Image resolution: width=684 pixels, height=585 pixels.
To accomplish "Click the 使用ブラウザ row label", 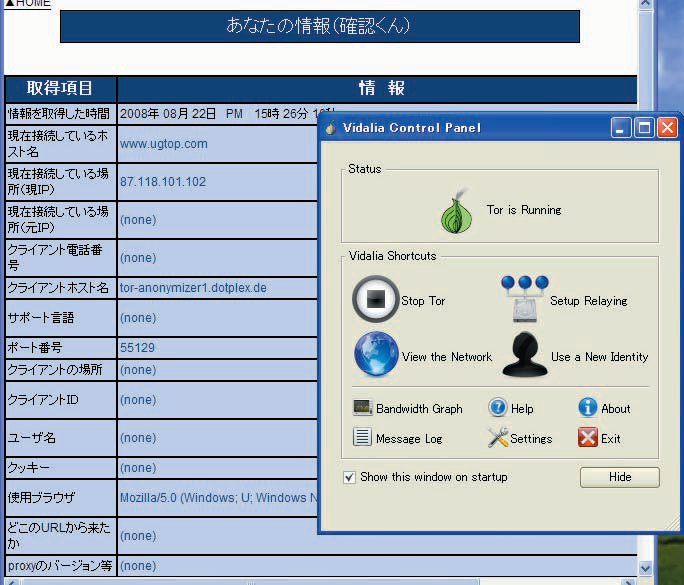I will pos(41,498).
